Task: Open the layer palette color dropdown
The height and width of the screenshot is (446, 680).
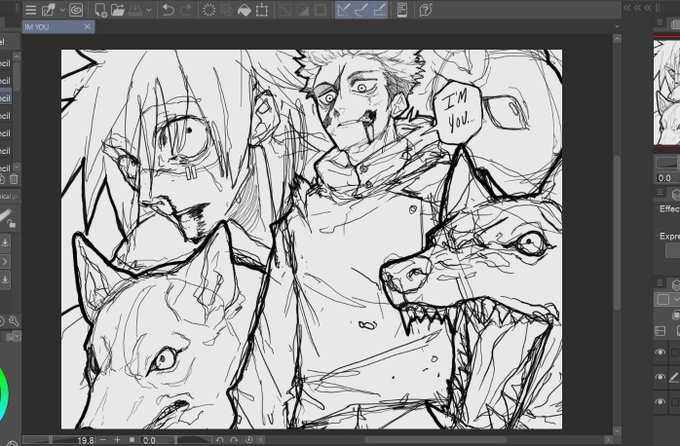Action: click(667, 299)
